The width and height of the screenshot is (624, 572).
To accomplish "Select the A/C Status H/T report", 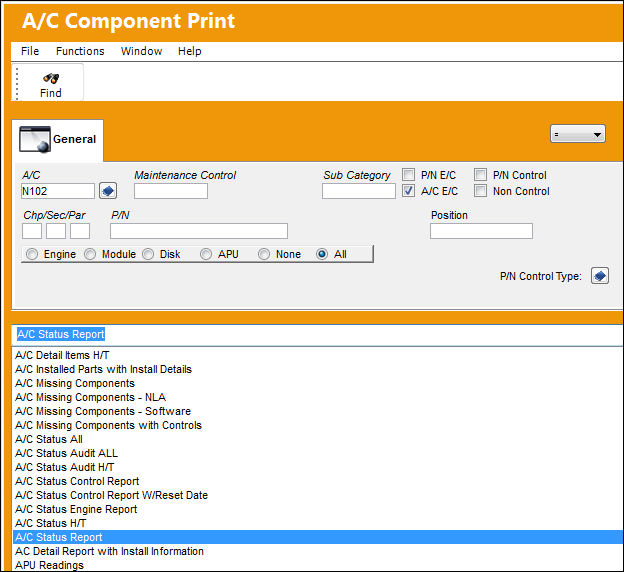I will tap(318, 523).
